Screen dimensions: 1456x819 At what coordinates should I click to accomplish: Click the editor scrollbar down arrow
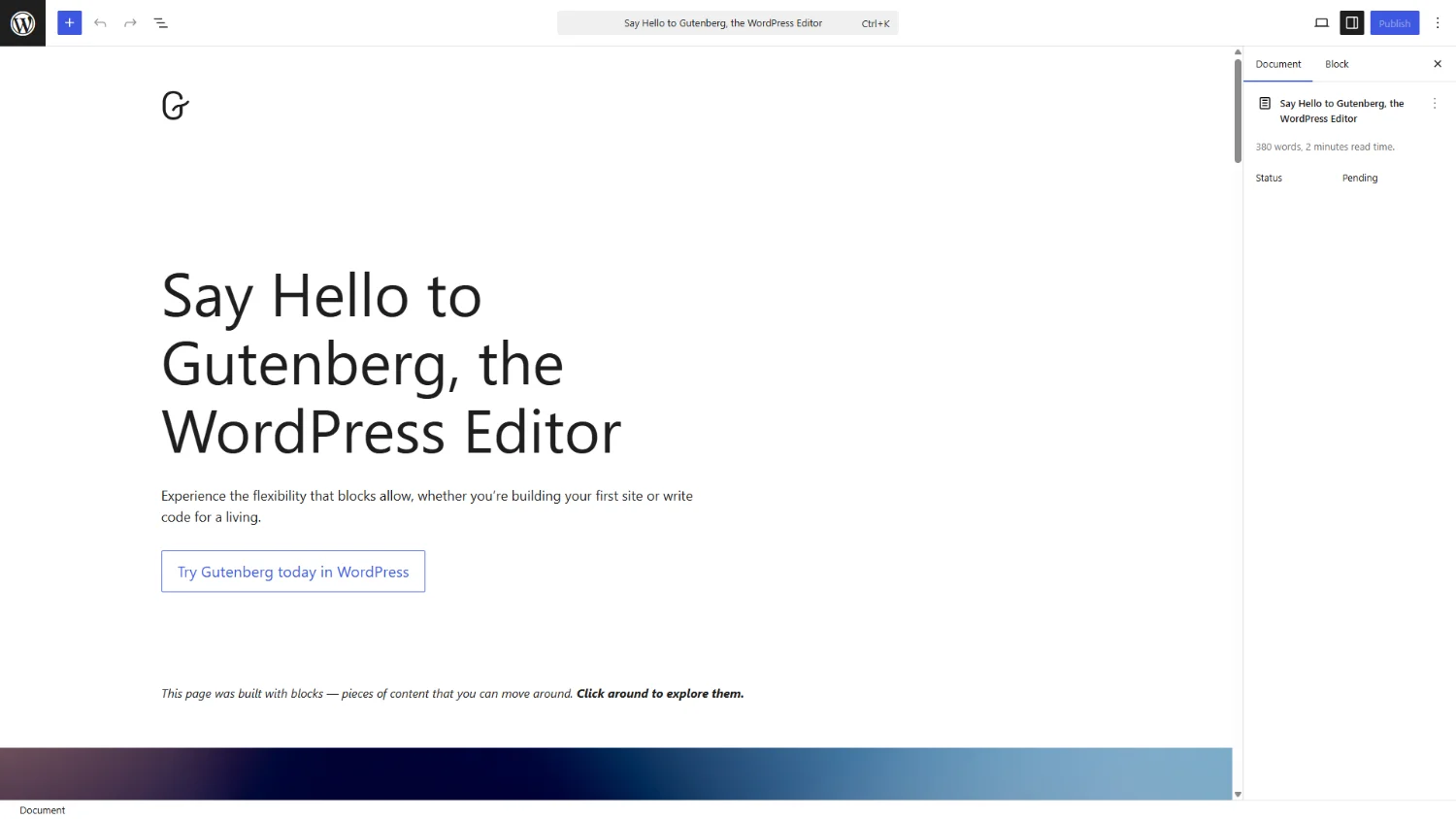pyautogui.click(x=1238, y=794)
